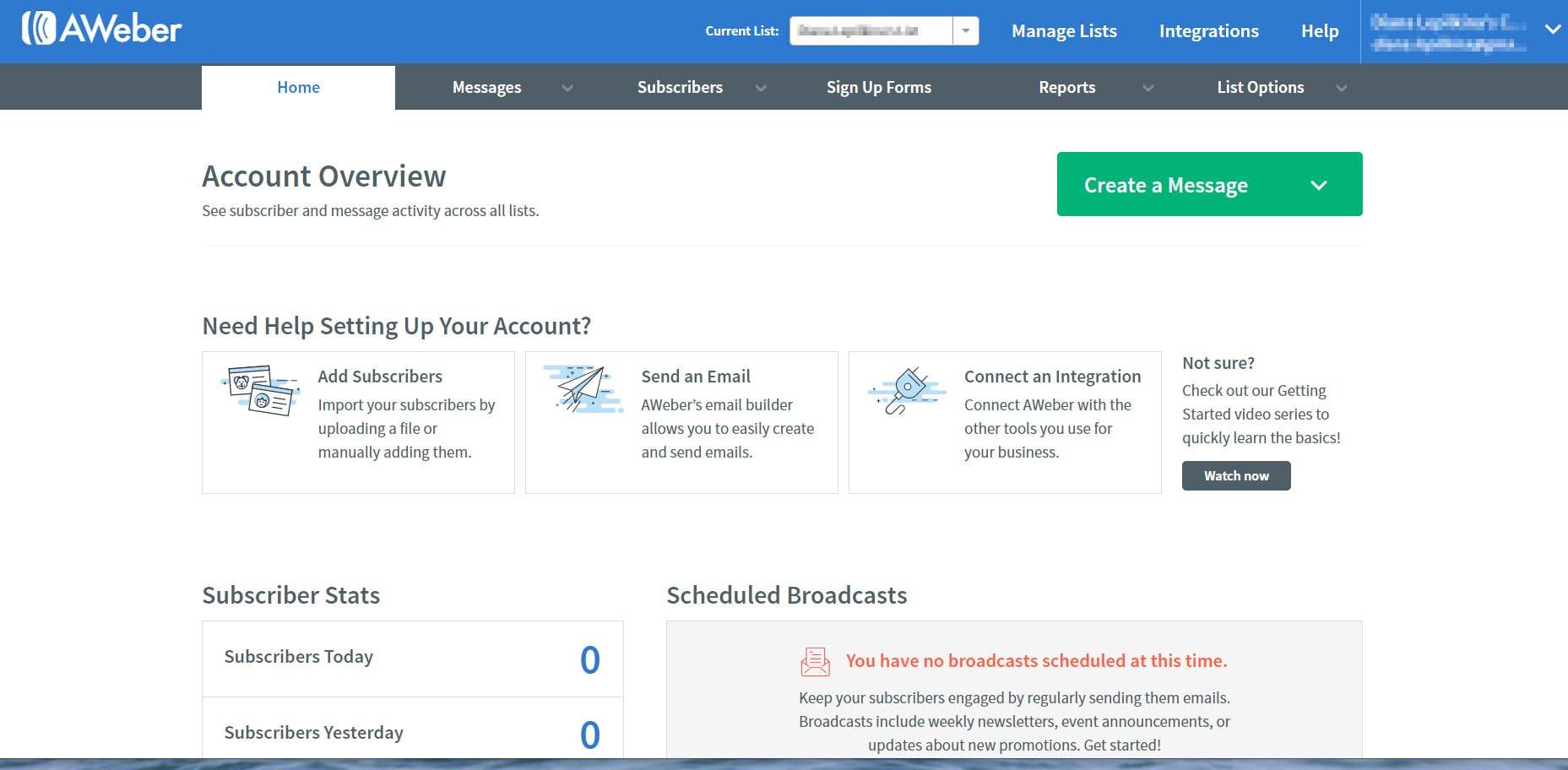The height and width of the screenshot is (770, 1568).
Task: Click the paper airplane Send an Email icon
Action: pos(583,388)
